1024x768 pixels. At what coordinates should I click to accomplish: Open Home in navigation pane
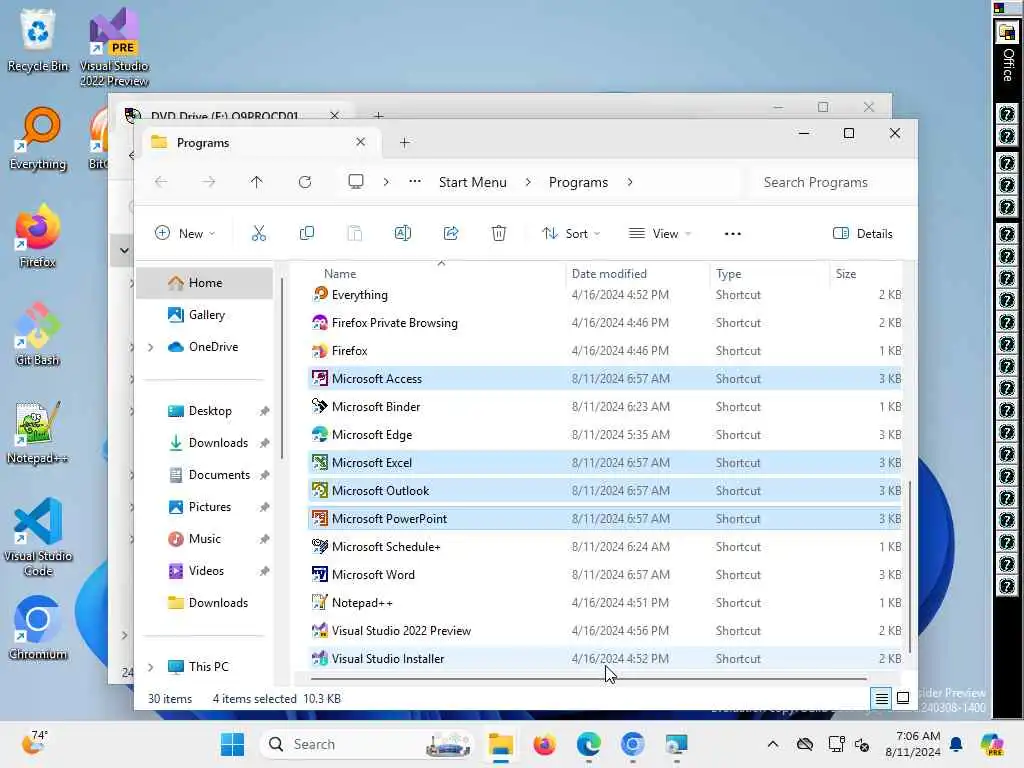206,283
